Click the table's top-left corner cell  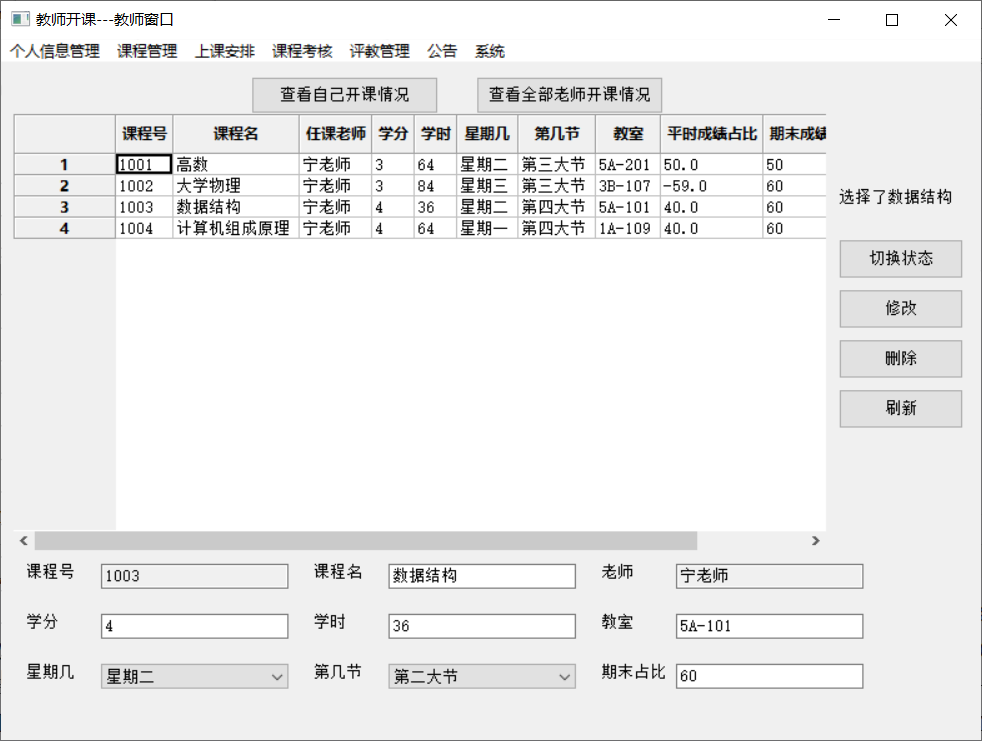click(65, 134)
